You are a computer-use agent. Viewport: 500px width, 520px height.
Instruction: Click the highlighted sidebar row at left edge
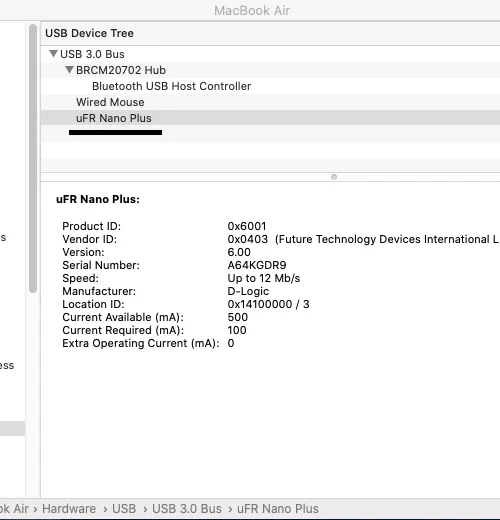[x=13, y=428]
